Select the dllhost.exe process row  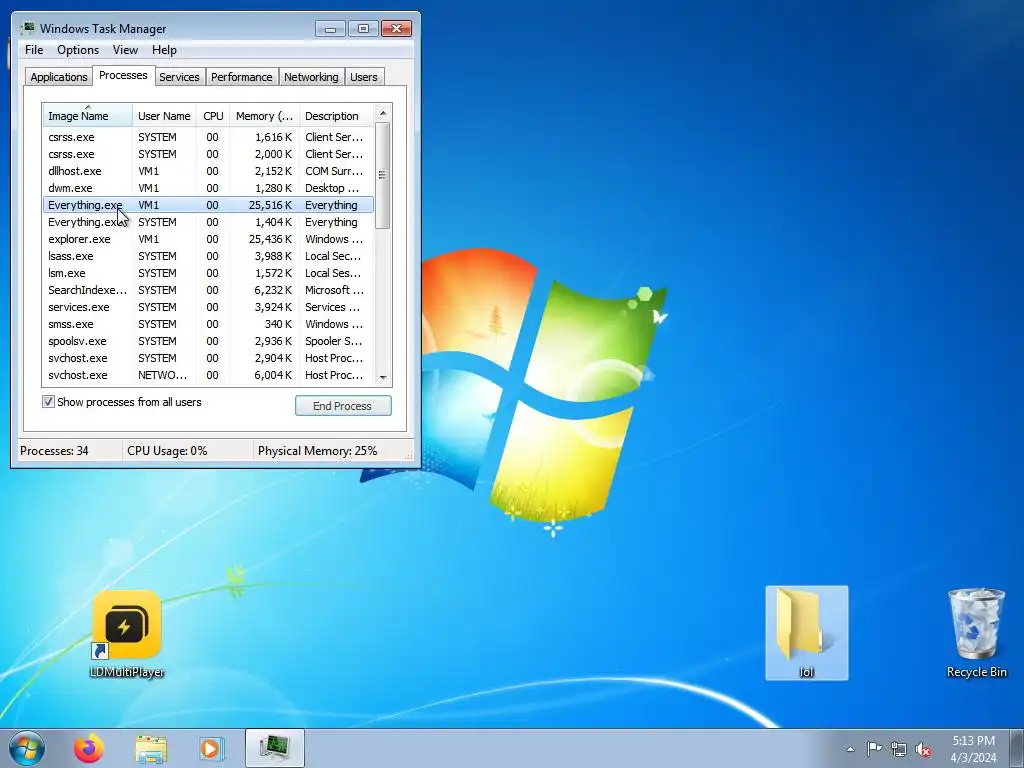208,171
